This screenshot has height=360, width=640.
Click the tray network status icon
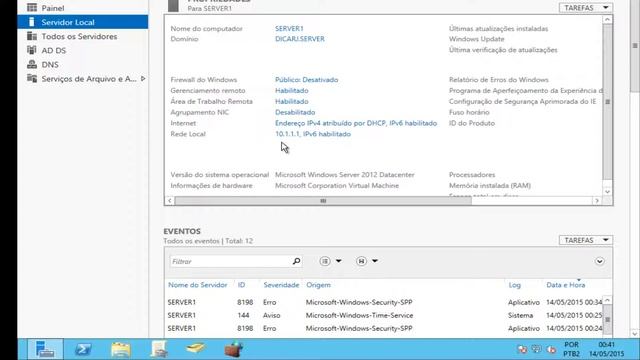click(522, 349)
